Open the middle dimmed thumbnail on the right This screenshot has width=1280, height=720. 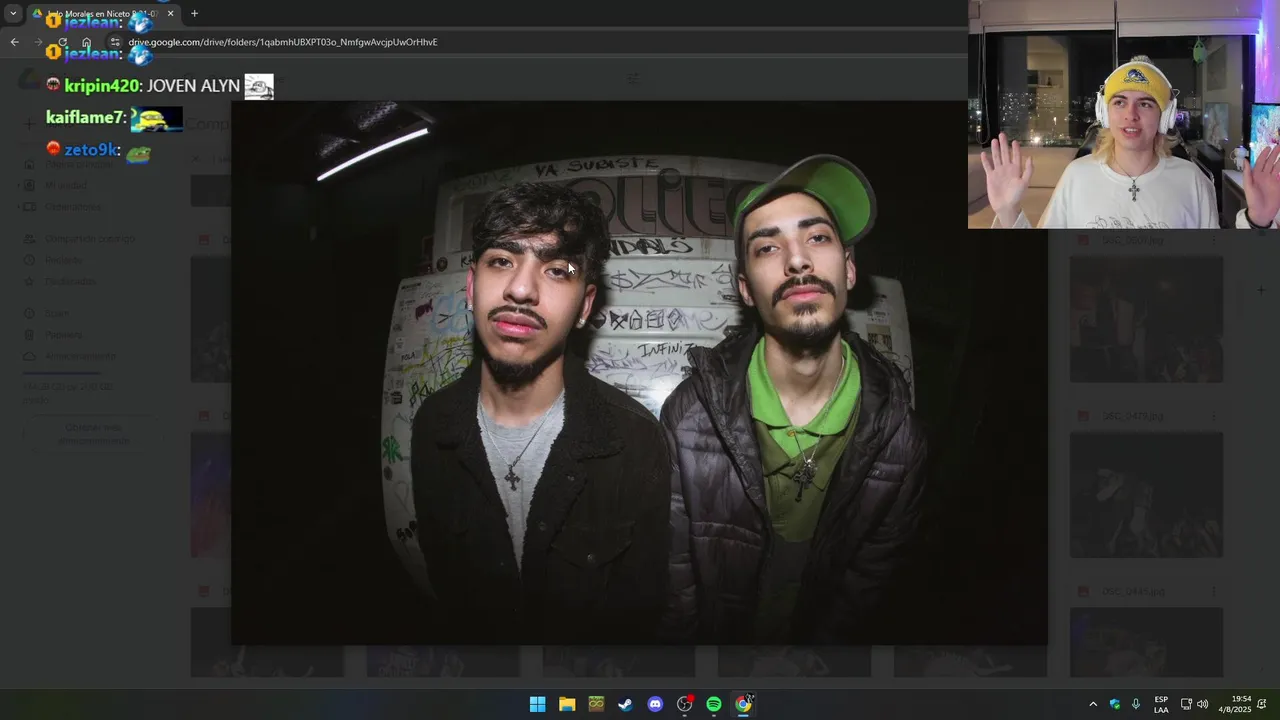pos(1146,494)
